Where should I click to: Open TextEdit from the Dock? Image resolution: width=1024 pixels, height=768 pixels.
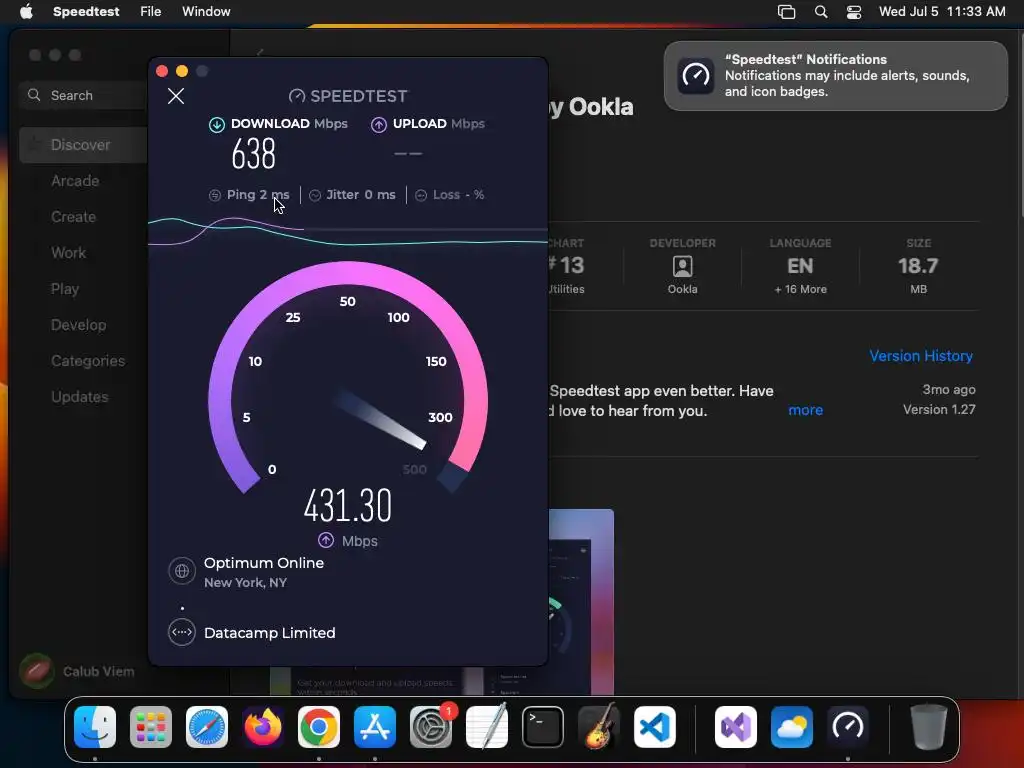487,727
